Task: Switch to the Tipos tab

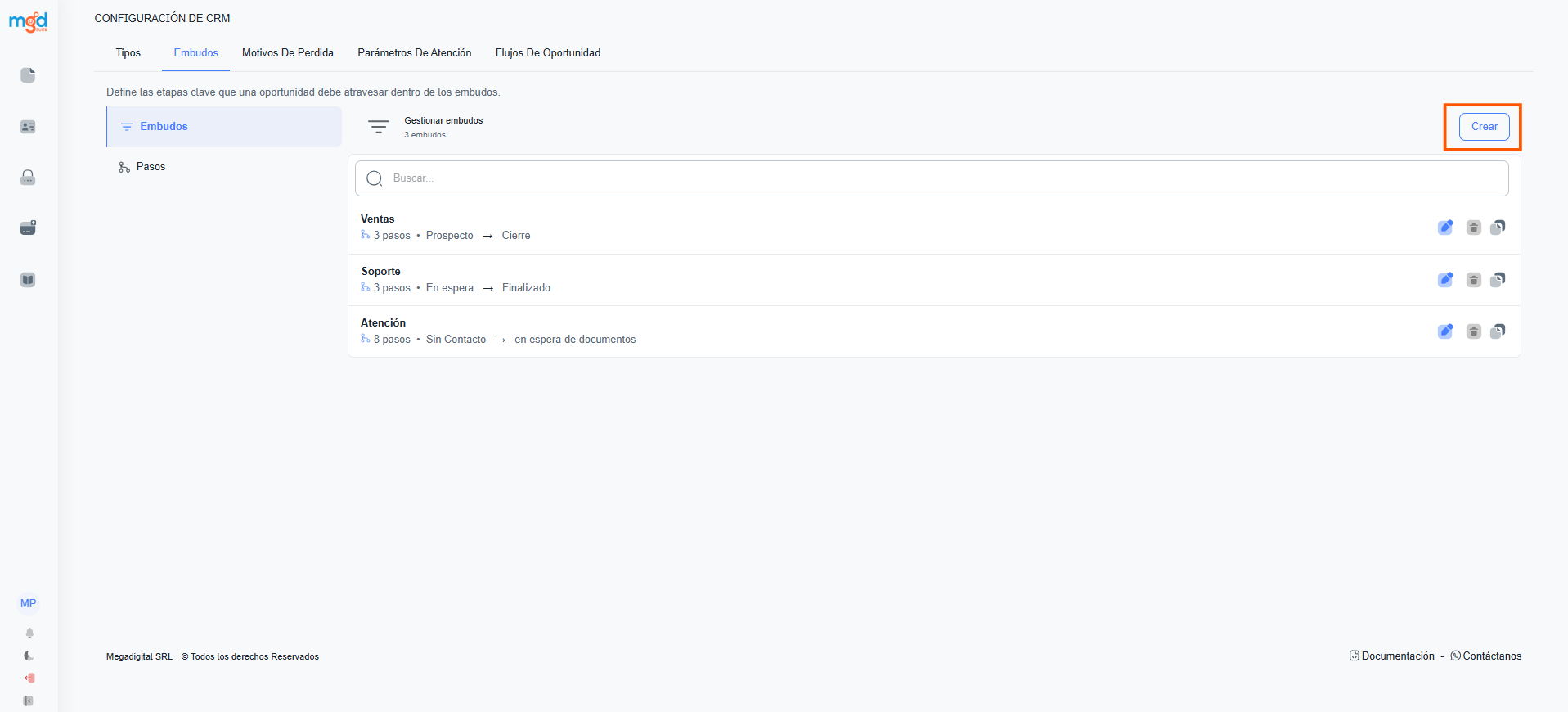Action: (128, 53)
